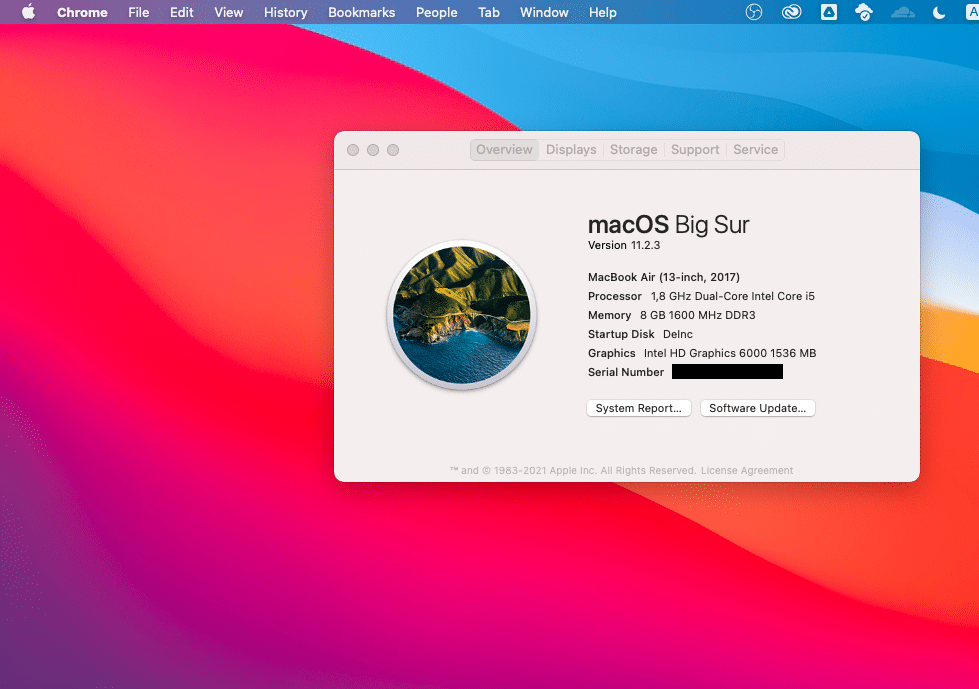Click the cloud checkmark sync status icon

pos(863,12)
